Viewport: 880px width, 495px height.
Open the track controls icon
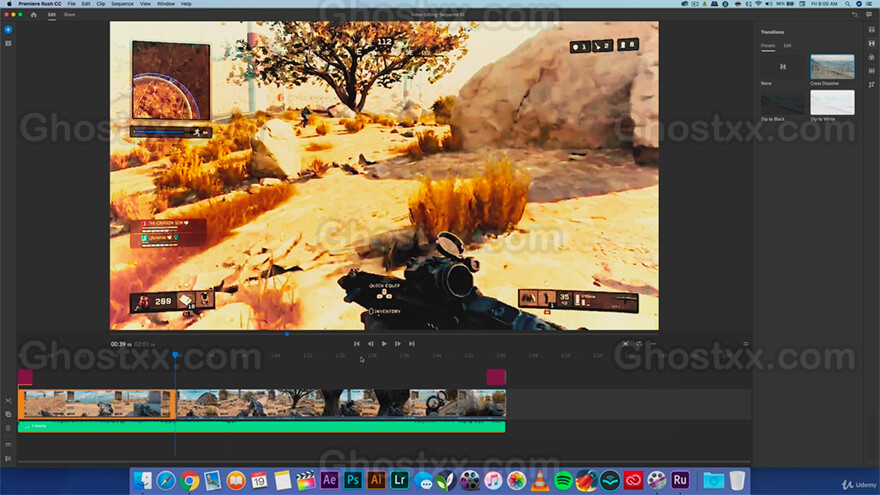click(x=8, y=459)
